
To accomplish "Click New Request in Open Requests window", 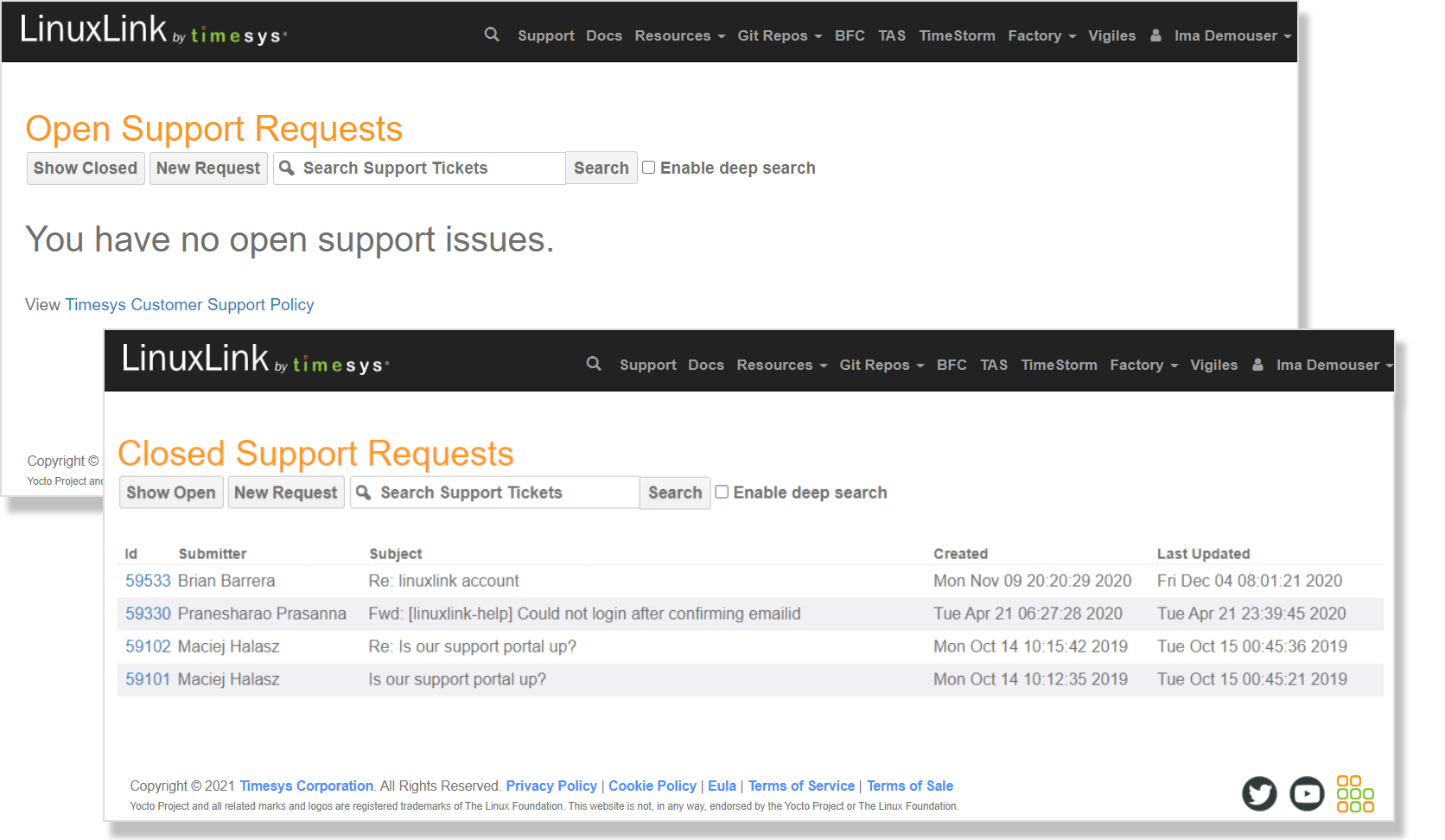I will coord(208,168).
